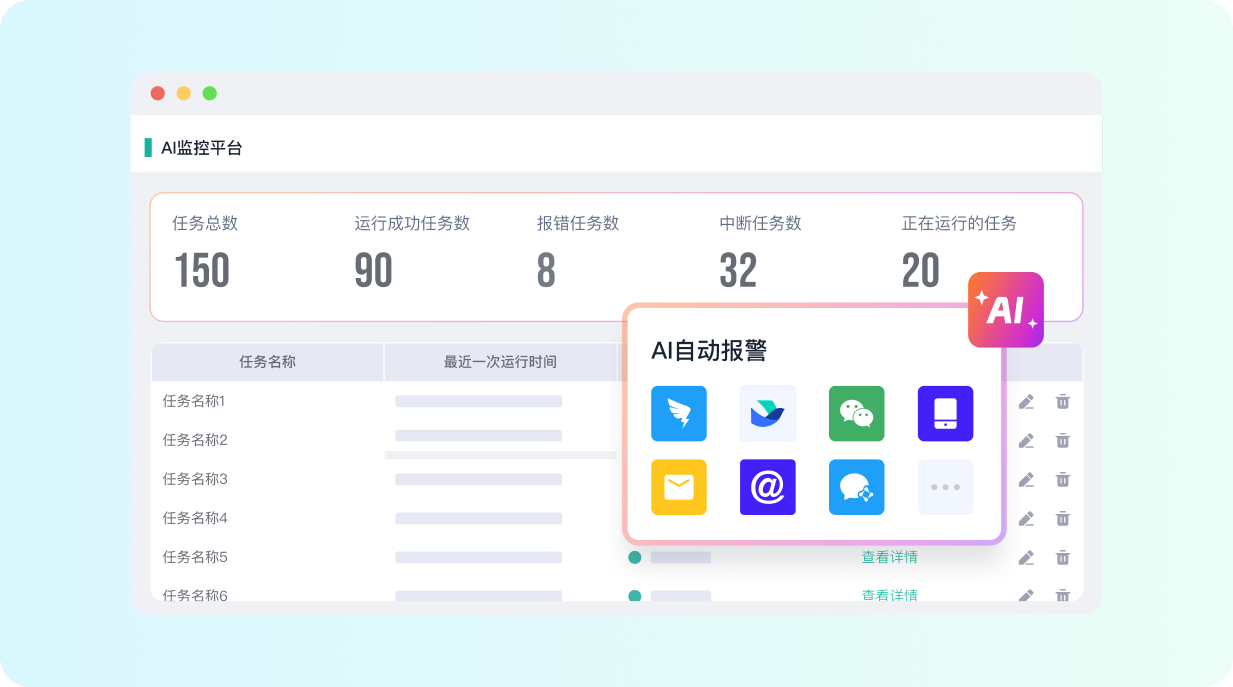This screenshot has height=687, width=1233.
Task: Edit 任务名称2 with pencil icon
Action: tap(1026, 441)
